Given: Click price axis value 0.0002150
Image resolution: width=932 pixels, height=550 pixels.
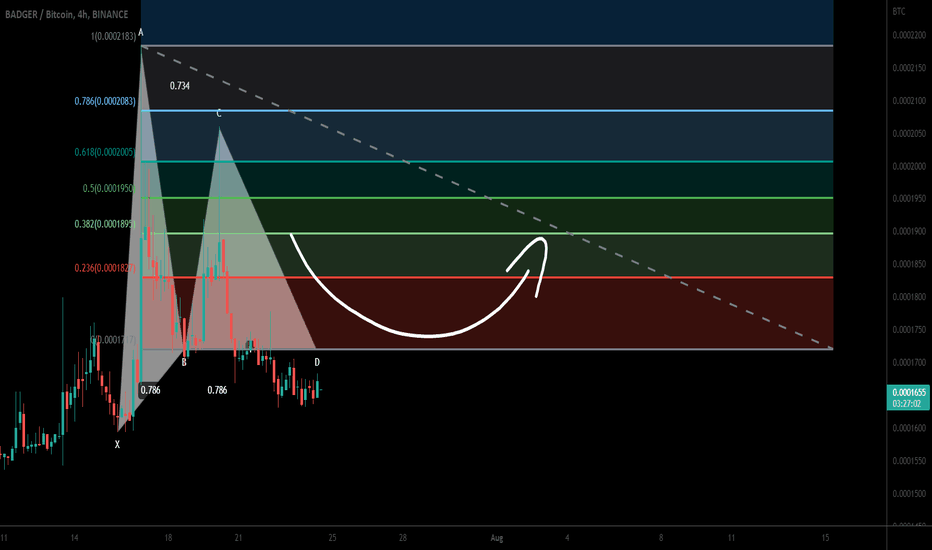Looking at the screenshot, I should coord(909,68).
